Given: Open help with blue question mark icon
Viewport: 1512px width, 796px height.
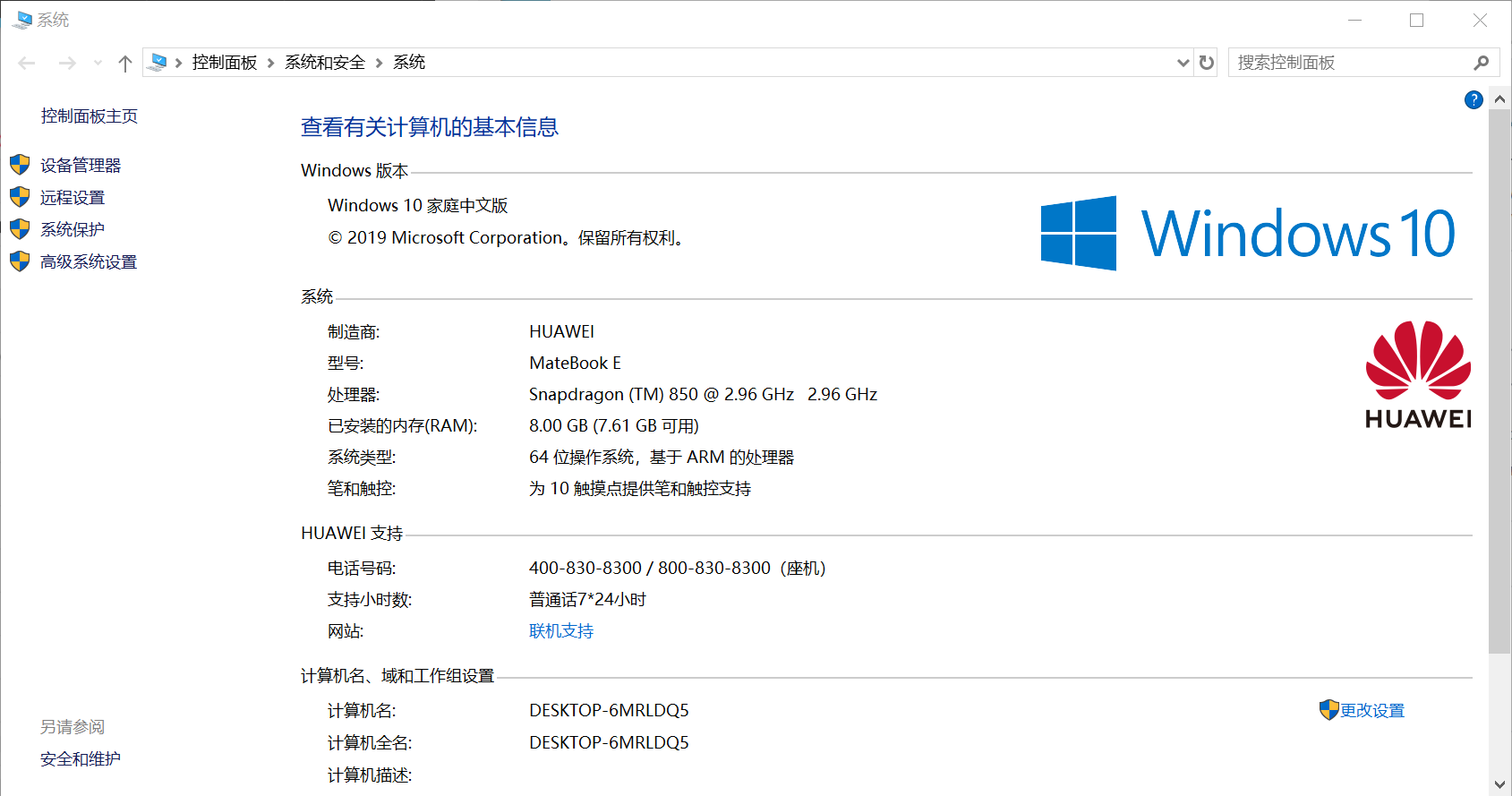Looking at the screenshot, I should click(x=1474, y=100).
